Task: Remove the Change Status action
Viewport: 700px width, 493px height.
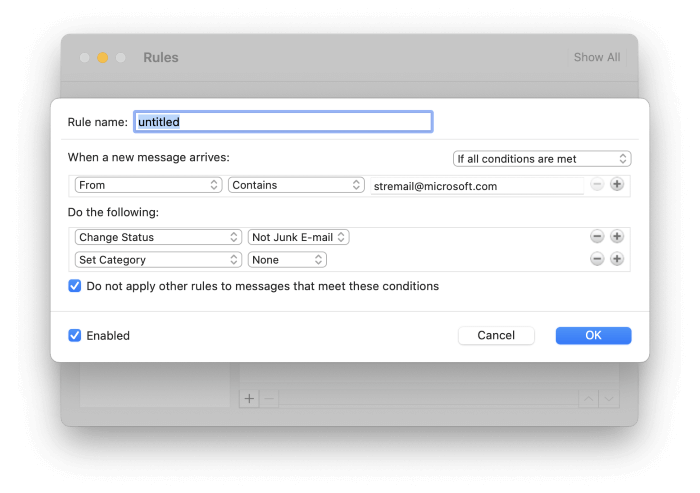Action: (597, 236)
